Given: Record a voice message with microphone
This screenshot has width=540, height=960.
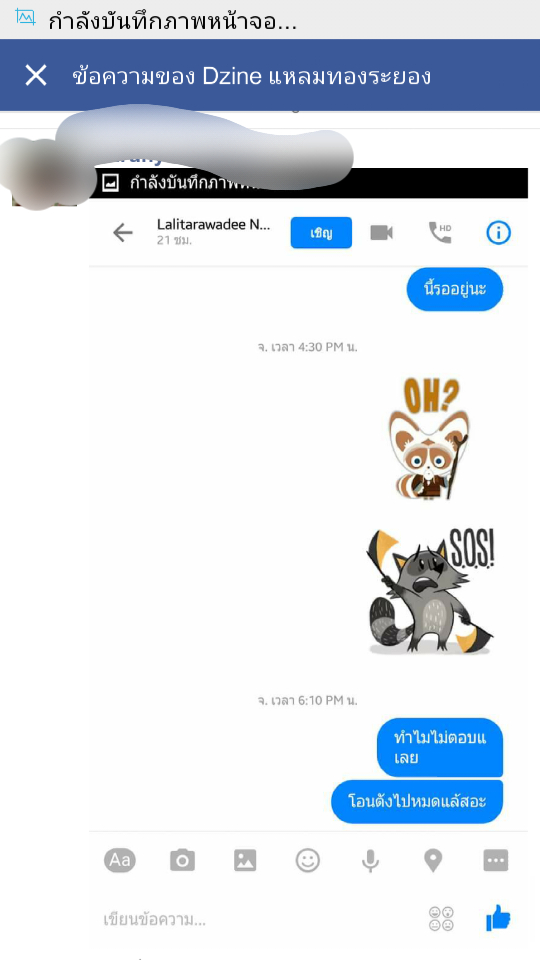Looking at the screenshot, I should point(370,861).
